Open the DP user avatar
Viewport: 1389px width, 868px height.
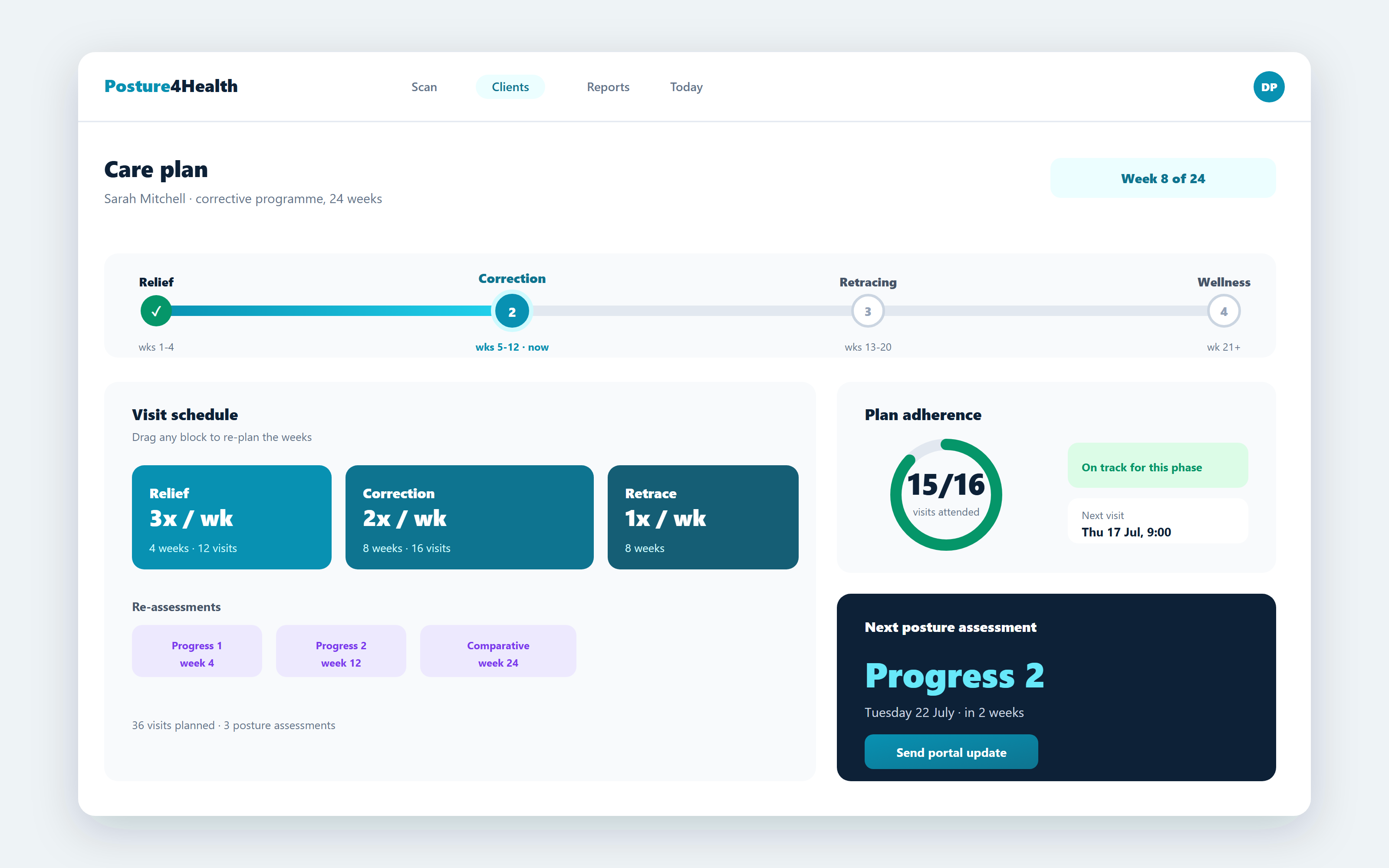coord(1268,87)
